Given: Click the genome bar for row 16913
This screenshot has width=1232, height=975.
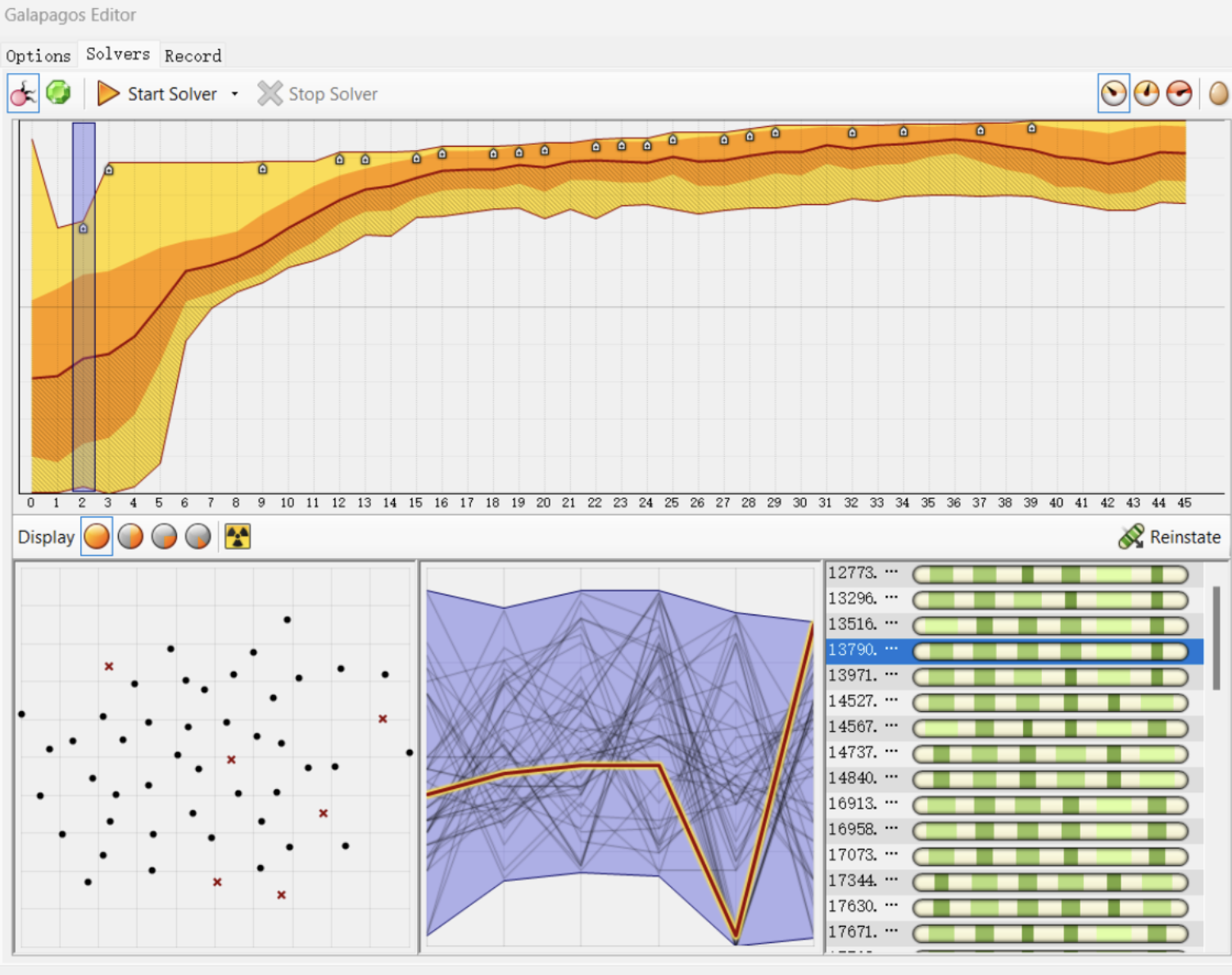Looking at the screenshot, I should pos(1050,805).
